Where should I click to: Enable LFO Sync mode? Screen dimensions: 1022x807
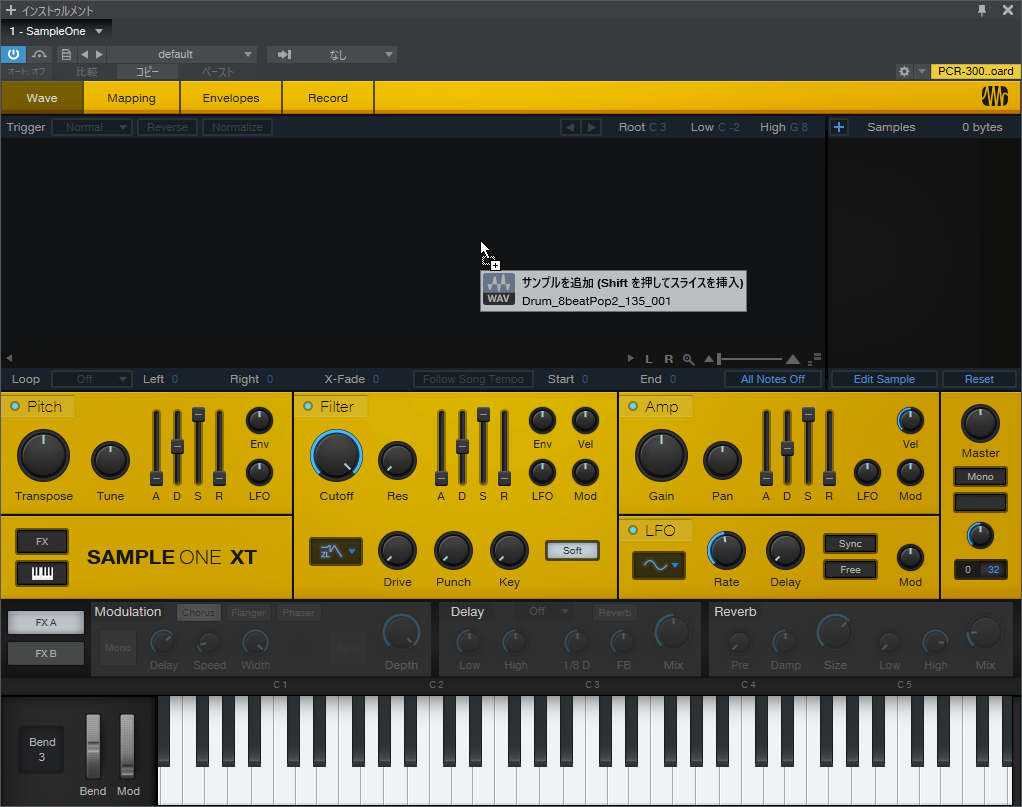[850, 544]
